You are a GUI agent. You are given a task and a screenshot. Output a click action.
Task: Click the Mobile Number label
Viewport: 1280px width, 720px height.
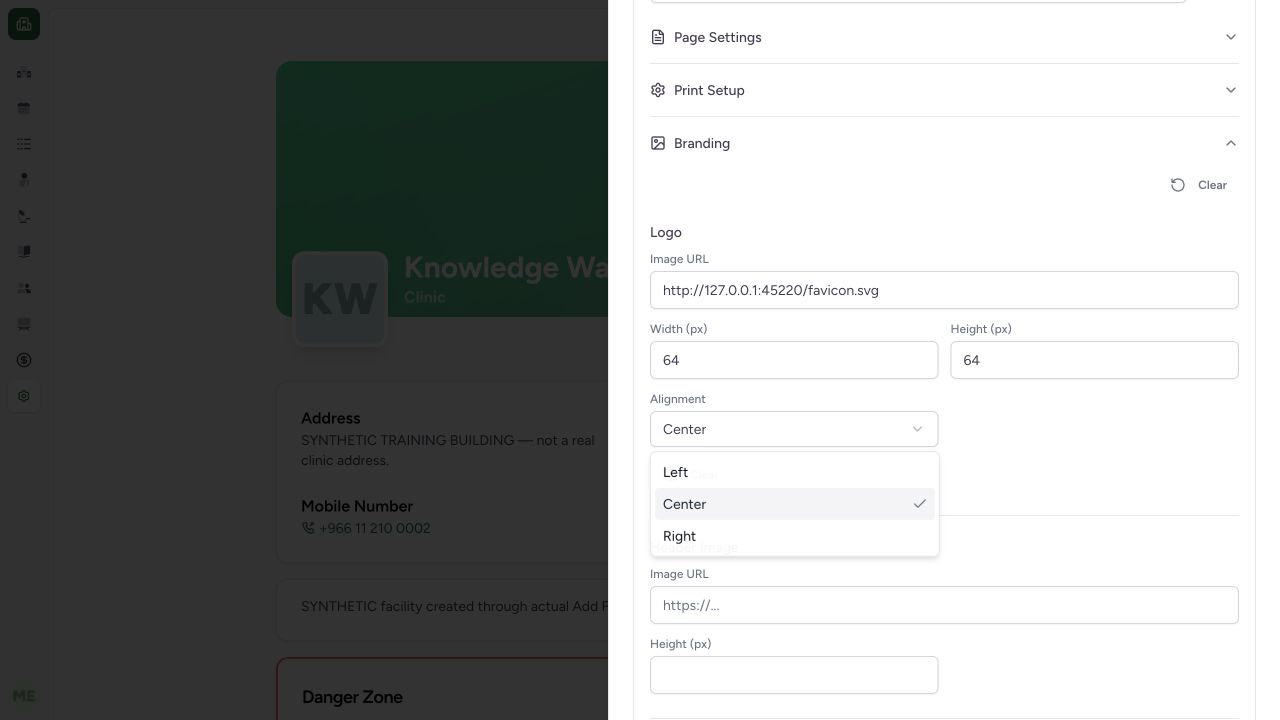pyautogui.click(x=357, y=506)
